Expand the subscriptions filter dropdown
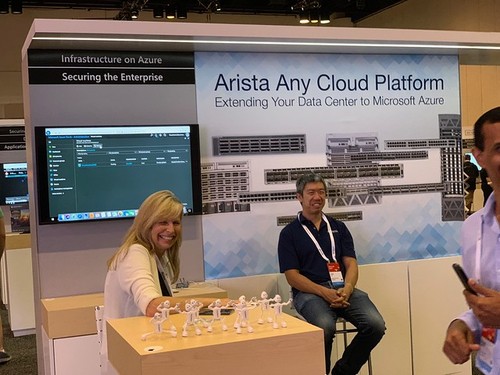Screen dimensions: 500x375 (122, 153)
